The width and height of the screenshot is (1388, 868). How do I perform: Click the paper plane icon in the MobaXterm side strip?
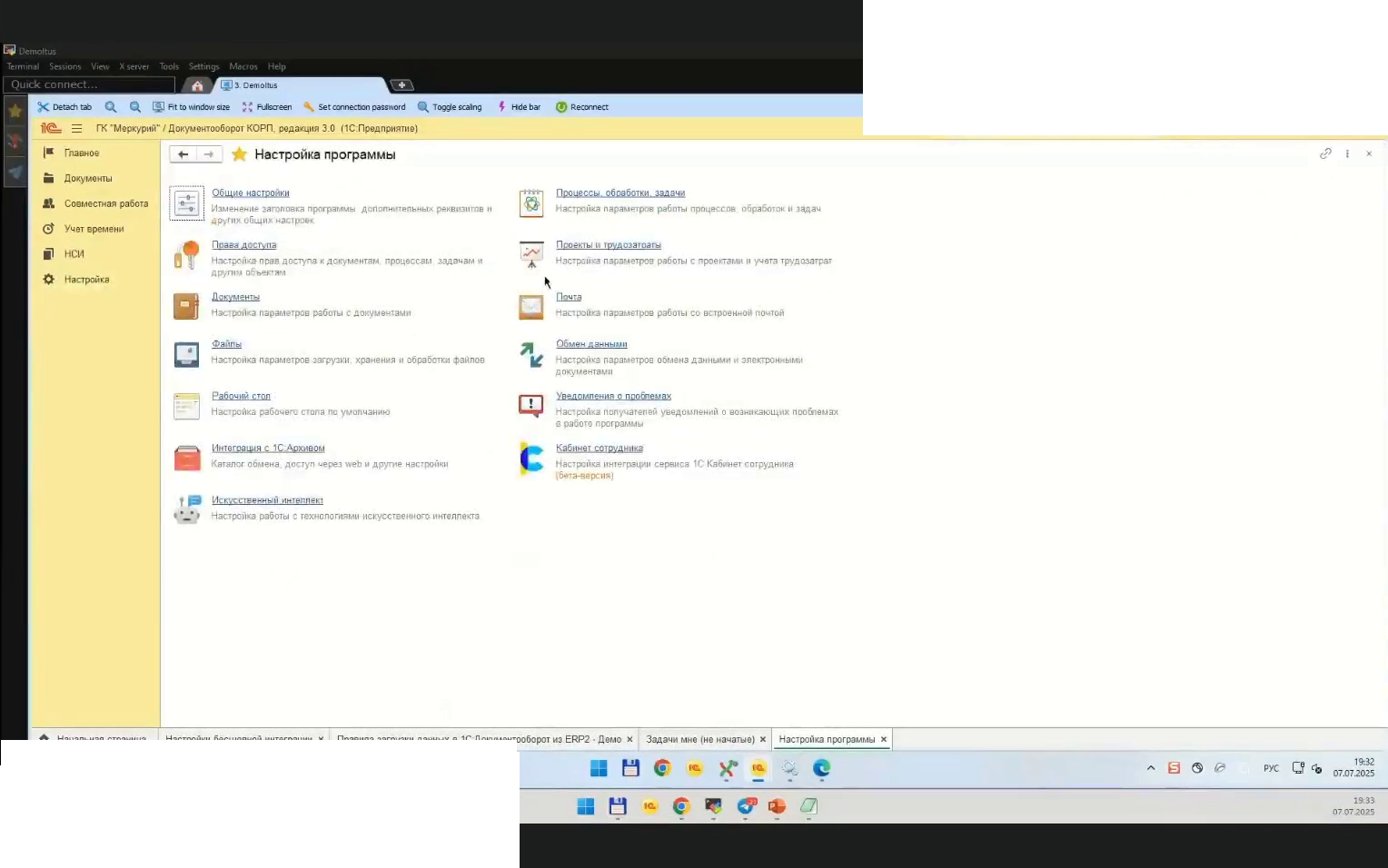[15, 172]
